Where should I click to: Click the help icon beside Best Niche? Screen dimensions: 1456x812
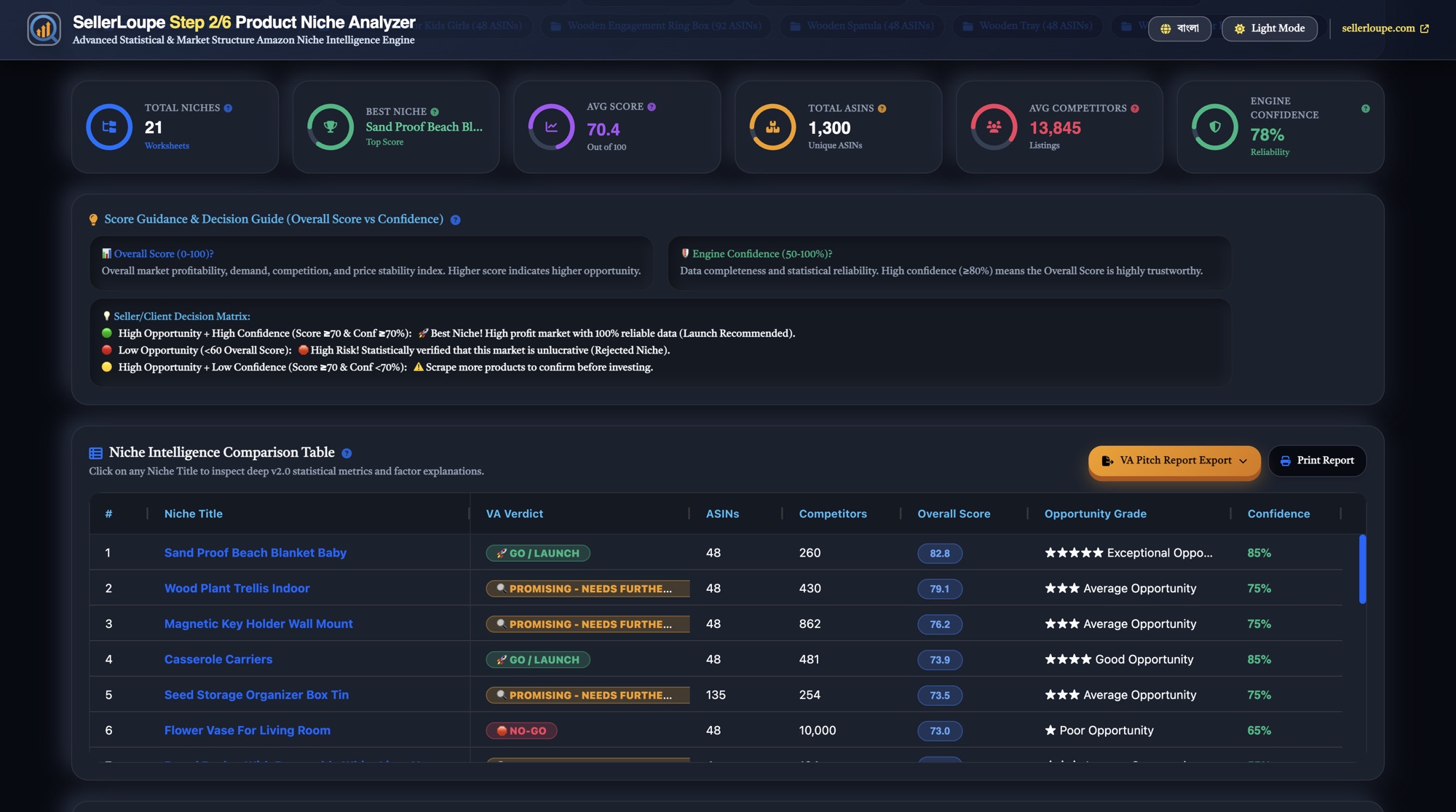435,111
